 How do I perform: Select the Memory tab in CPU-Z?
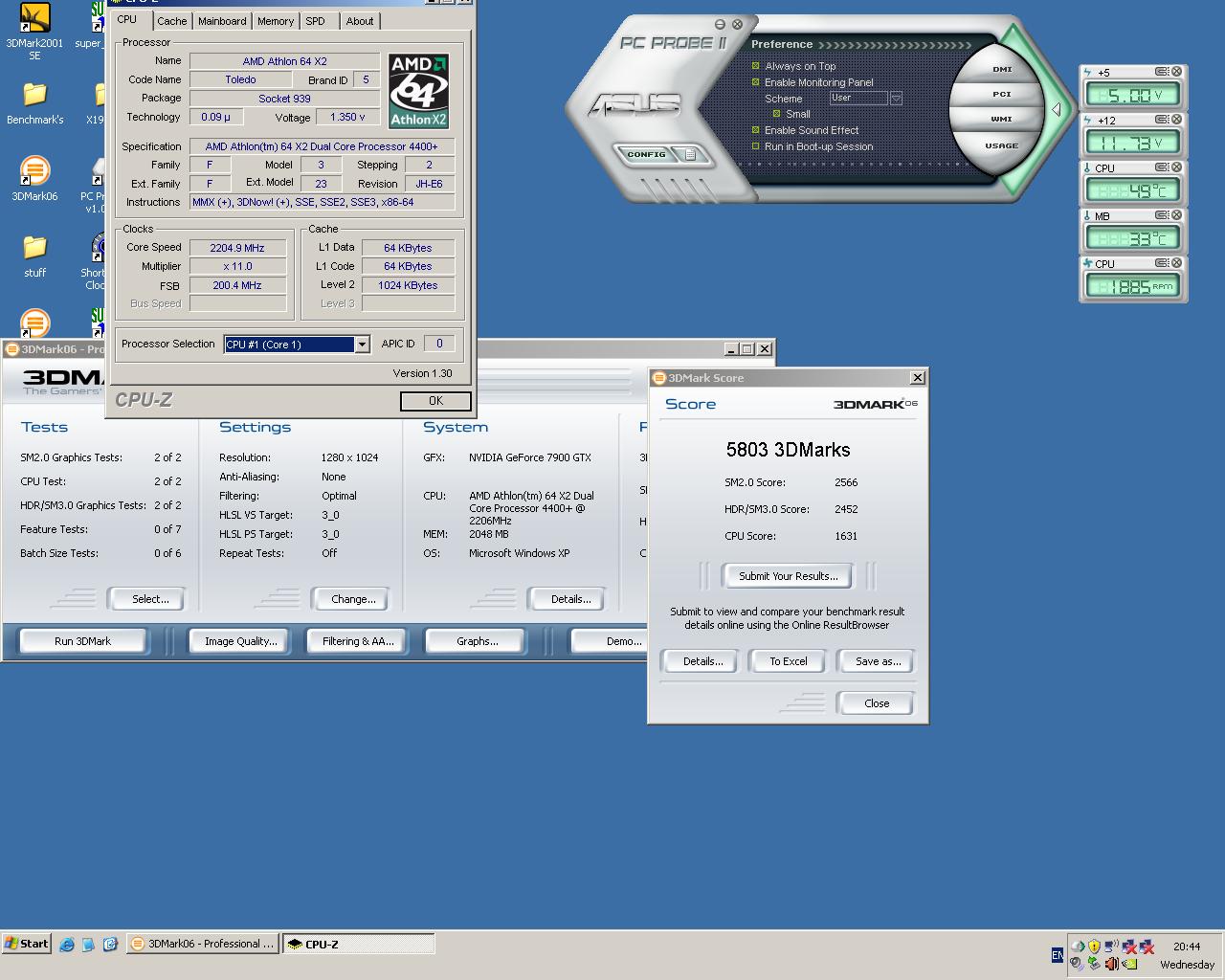[x=276, y=21]
